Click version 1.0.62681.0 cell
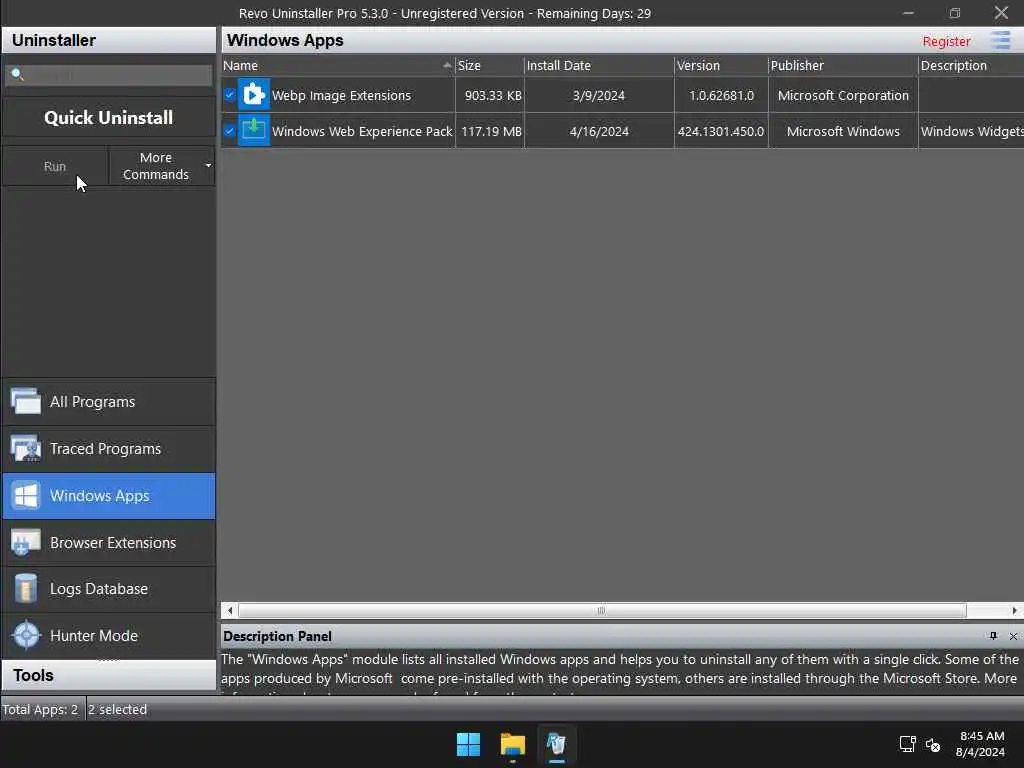 721,95
